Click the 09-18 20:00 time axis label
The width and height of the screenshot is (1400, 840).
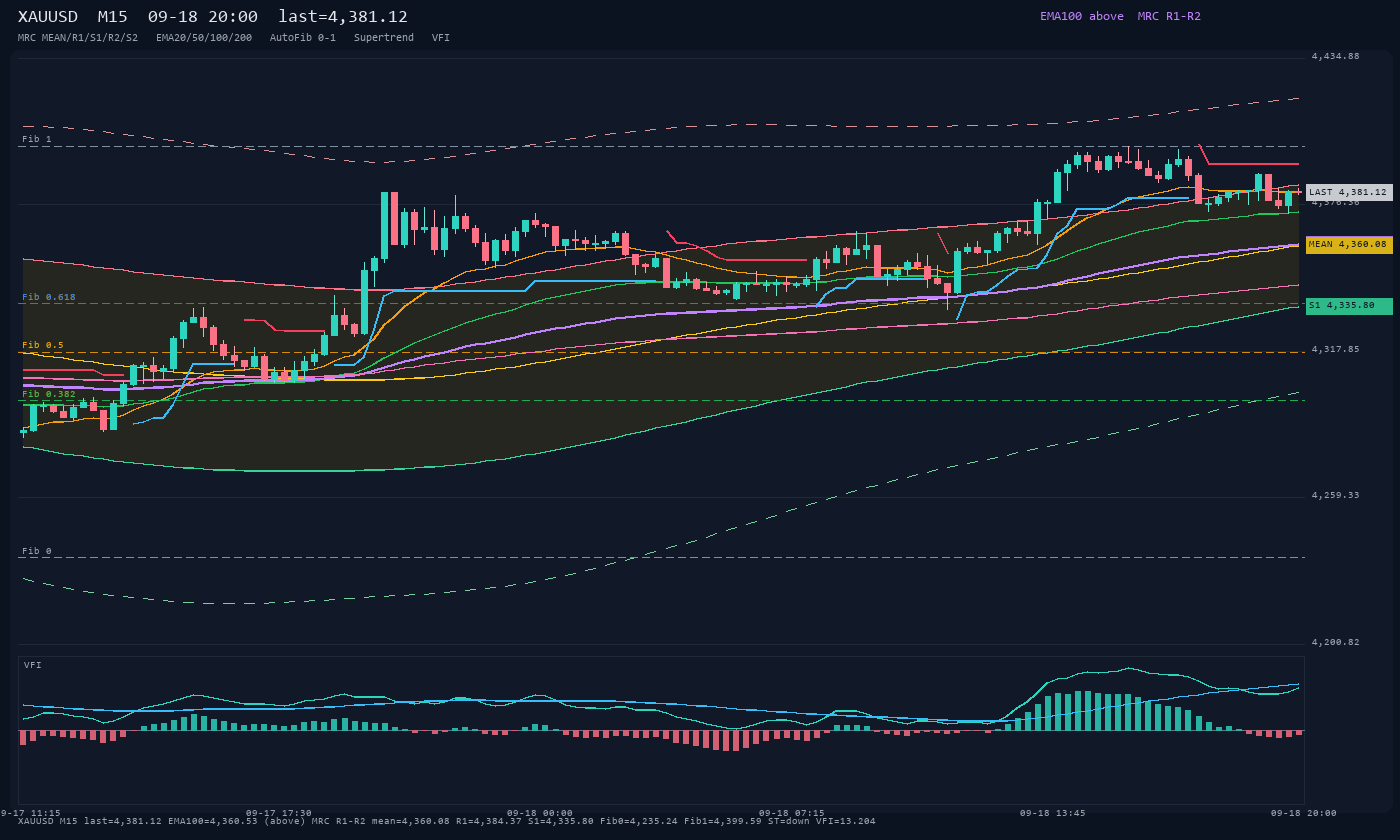[x=1304, y=813]
